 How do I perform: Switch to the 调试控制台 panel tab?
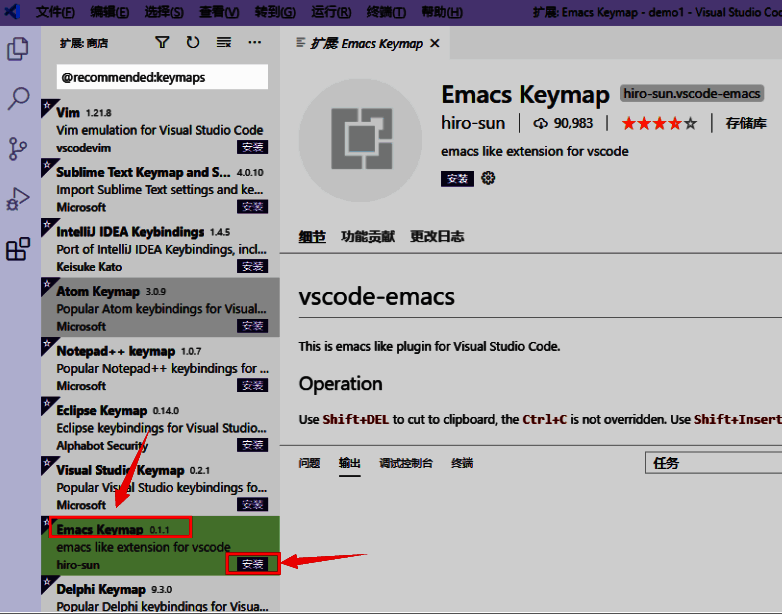point(406,463)
